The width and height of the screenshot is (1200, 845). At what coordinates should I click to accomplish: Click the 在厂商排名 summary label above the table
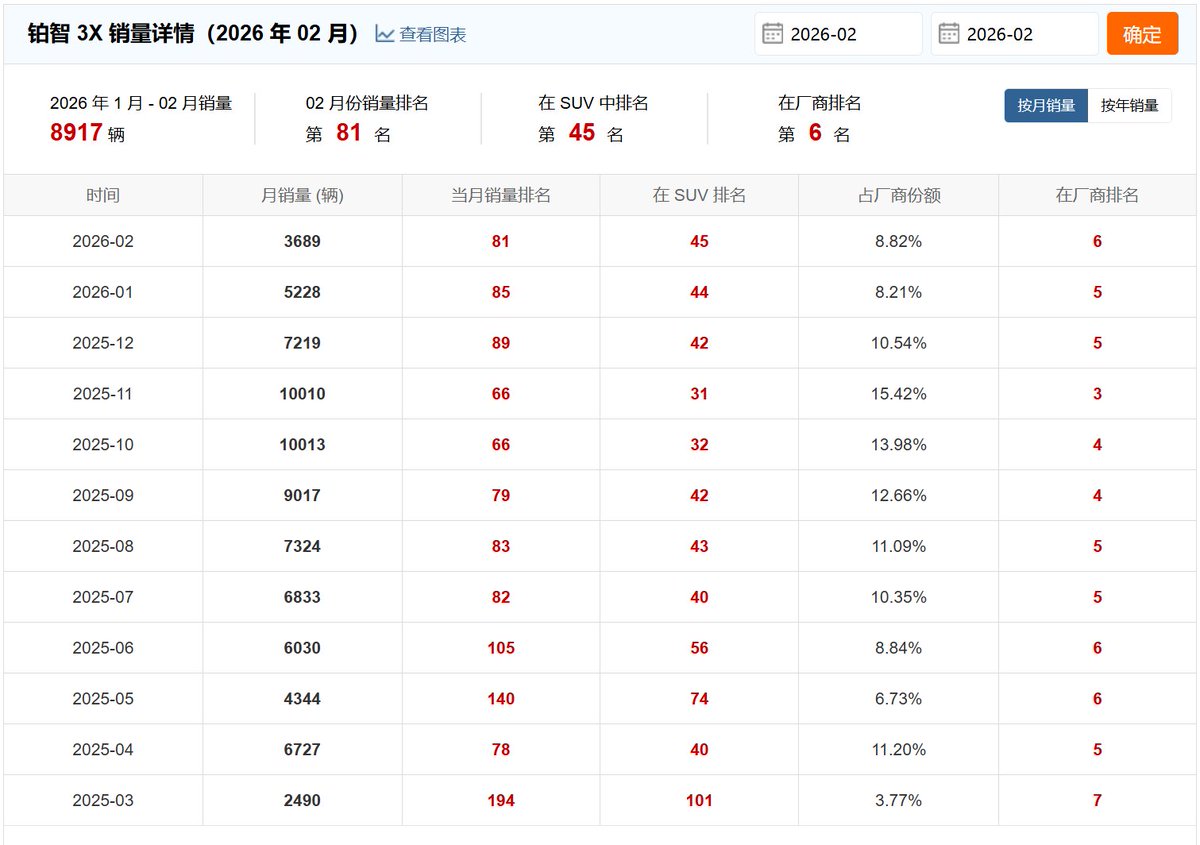[x=819, y=103]
